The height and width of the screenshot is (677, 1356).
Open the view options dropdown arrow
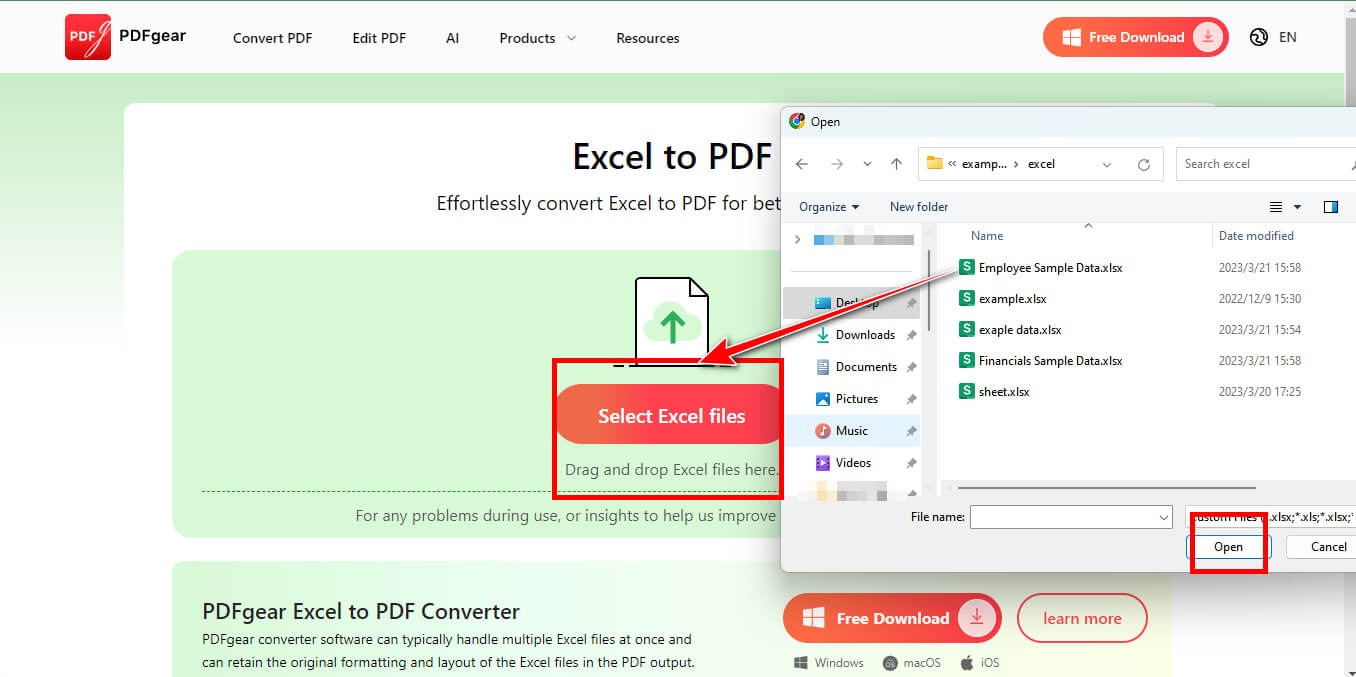[x=1298, y=207]
